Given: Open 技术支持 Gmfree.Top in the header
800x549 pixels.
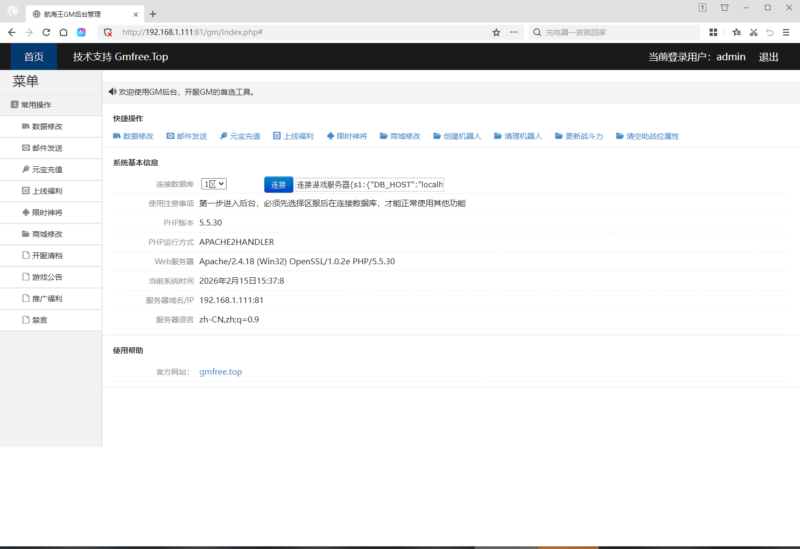Looking at the screenshot, I should (x=120, y=57).
